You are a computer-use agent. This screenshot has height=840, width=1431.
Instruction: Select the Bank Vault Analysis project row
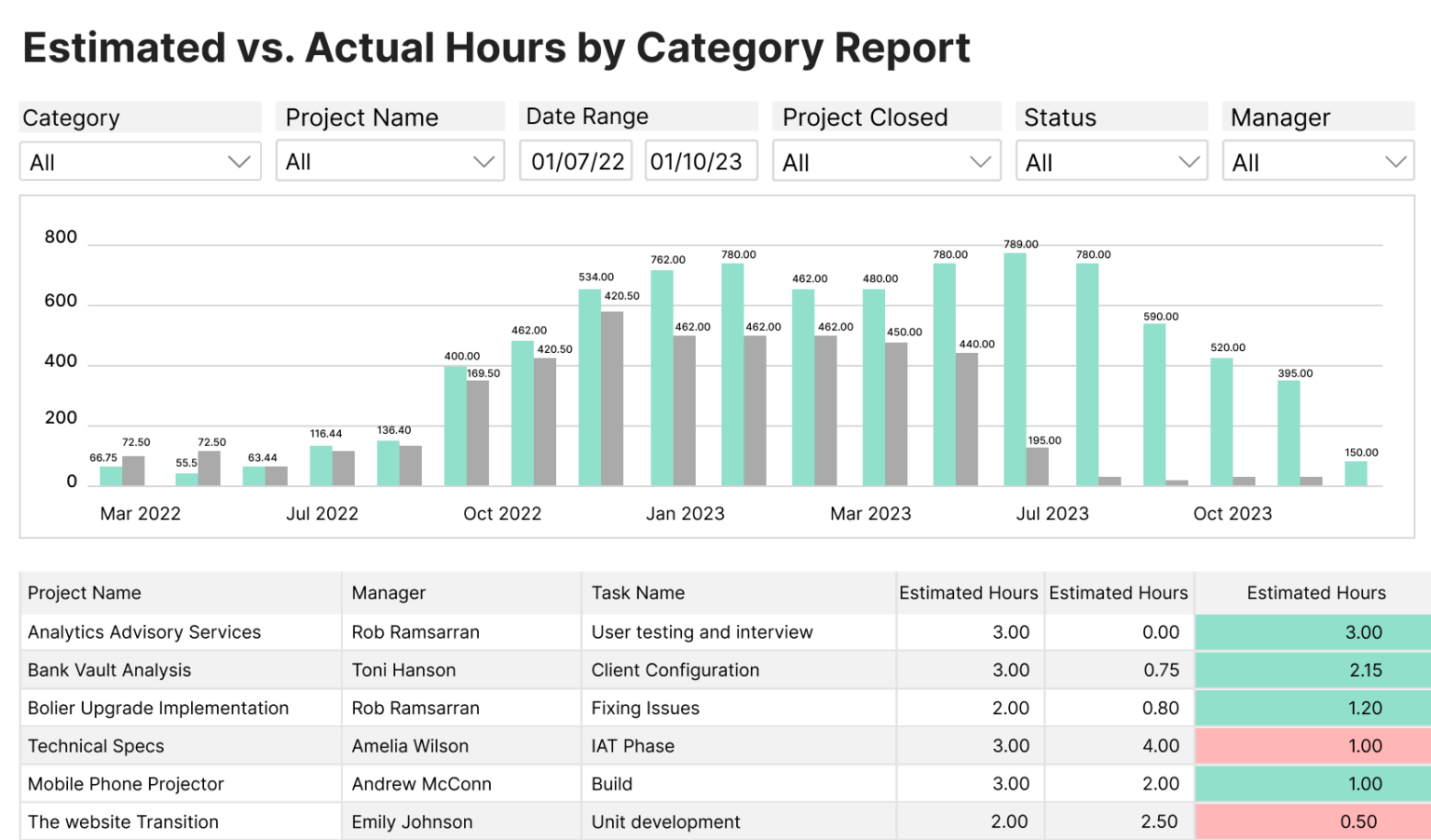[x=109, y=670]
